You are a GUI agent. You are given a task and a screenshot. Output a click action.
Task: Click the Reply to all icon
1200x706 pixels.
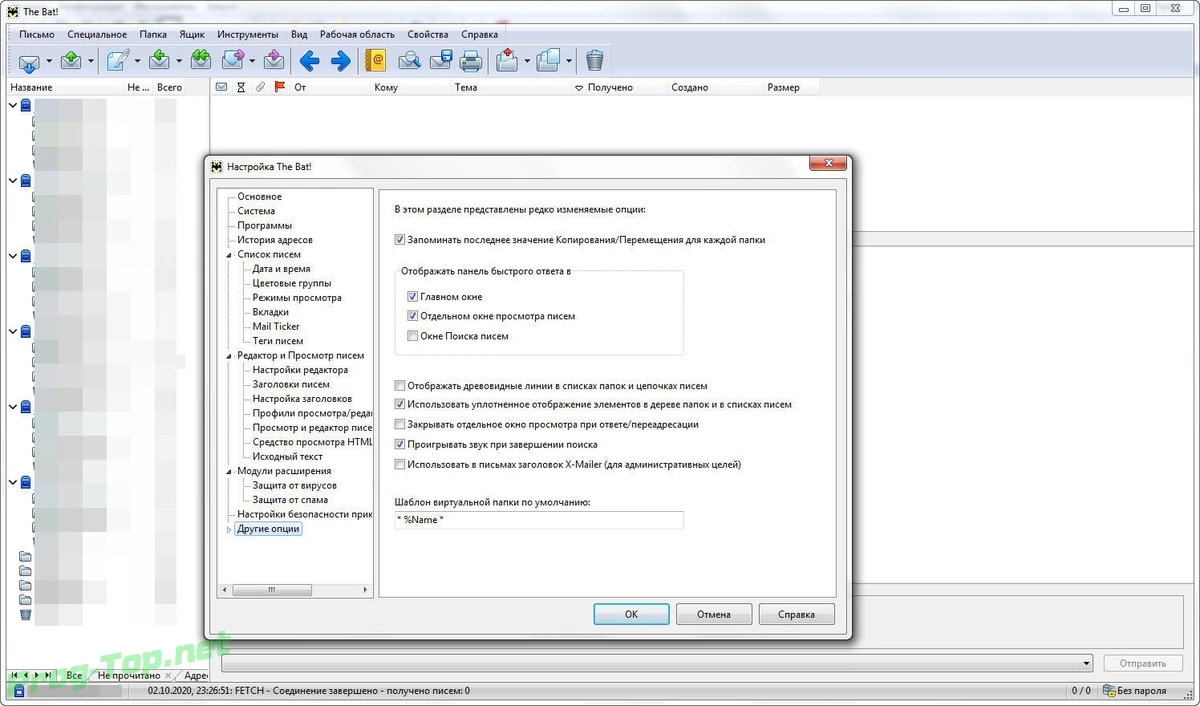coord(201,61)
